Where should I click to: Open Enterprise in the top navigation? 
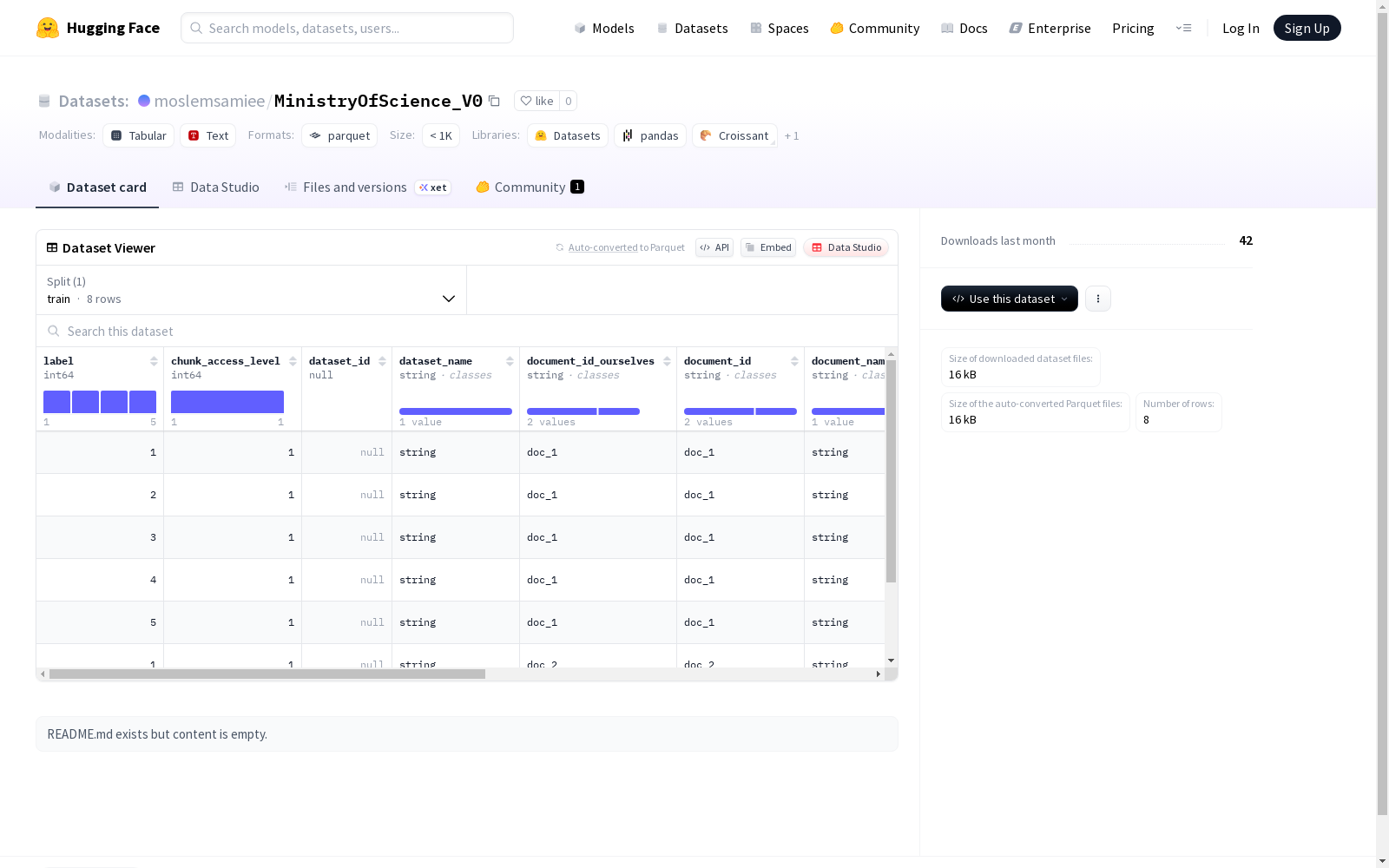(x=1050, y=28)
